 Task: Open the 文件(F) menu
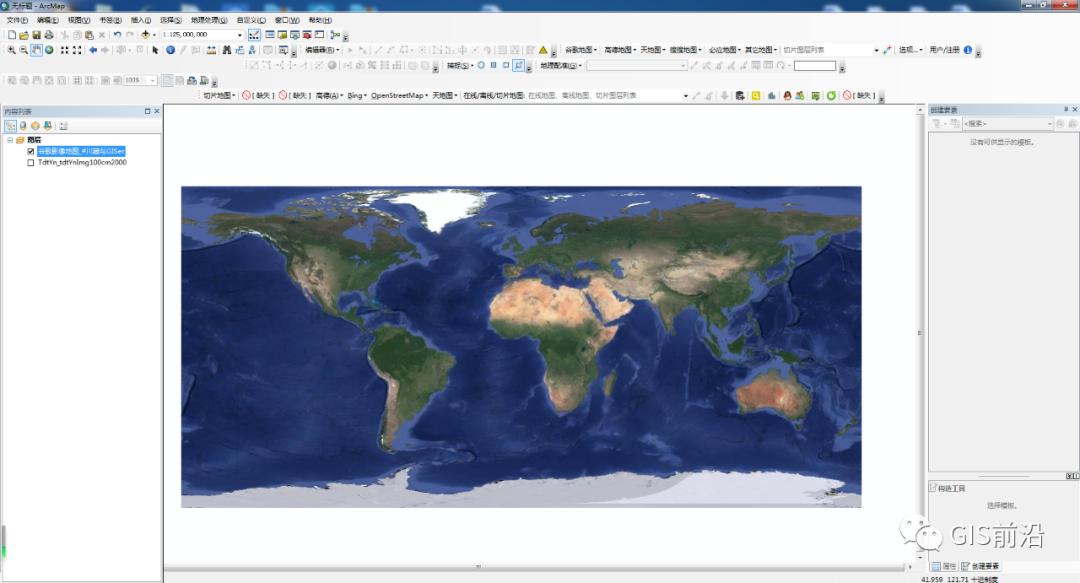[18, 20]
